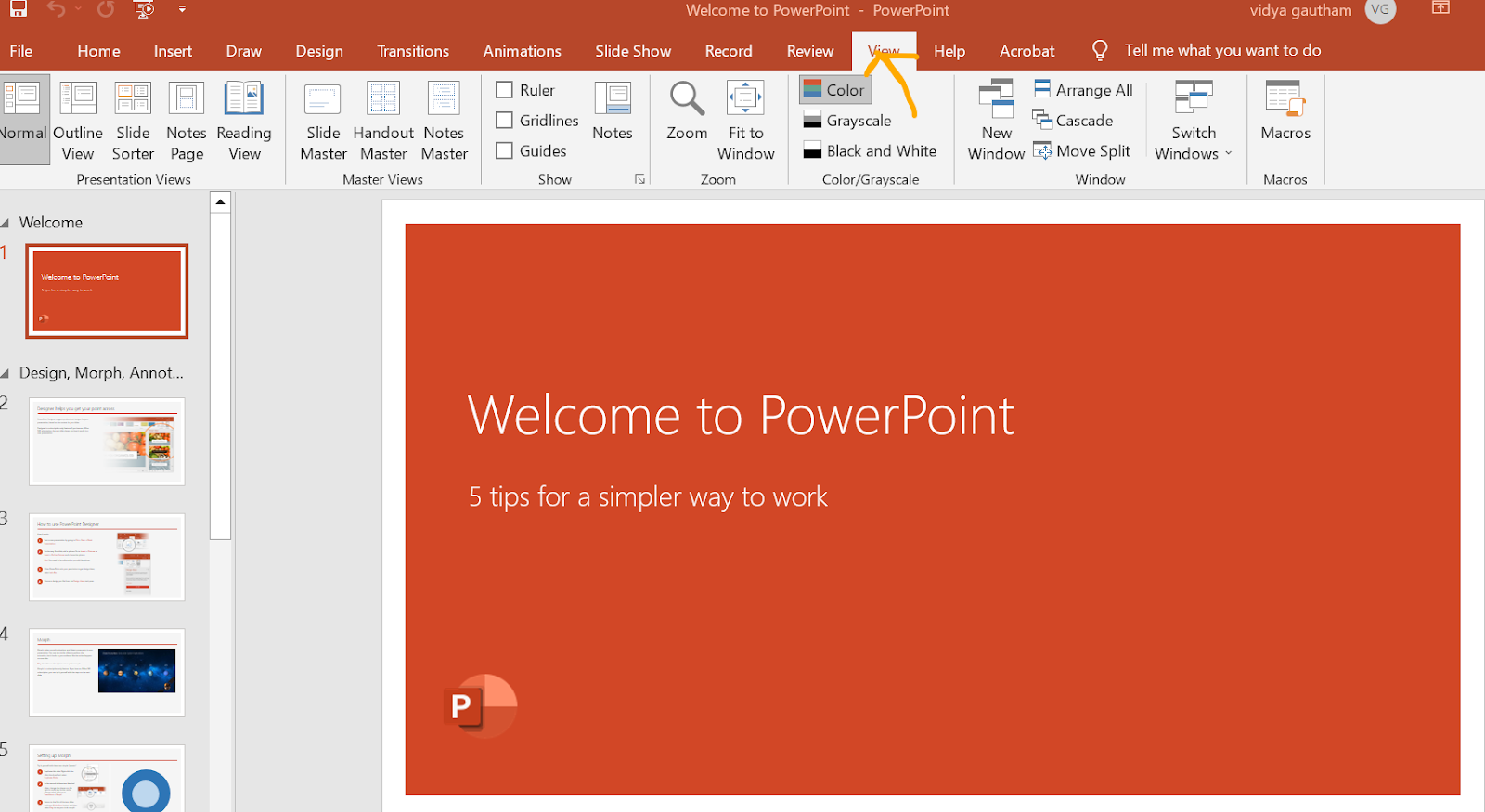Collapse the Welcome section

point(6,223)
